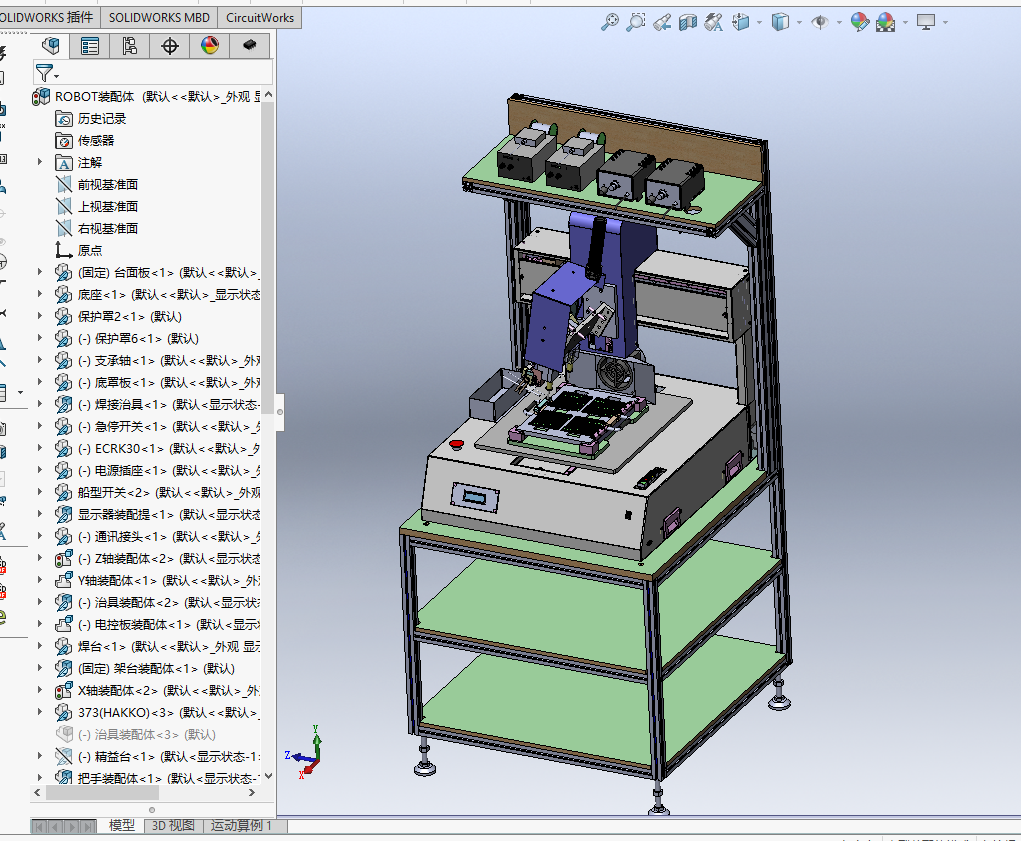Switch to the 3D 视图 tab

pyautogui.click(x=173, y=825)
